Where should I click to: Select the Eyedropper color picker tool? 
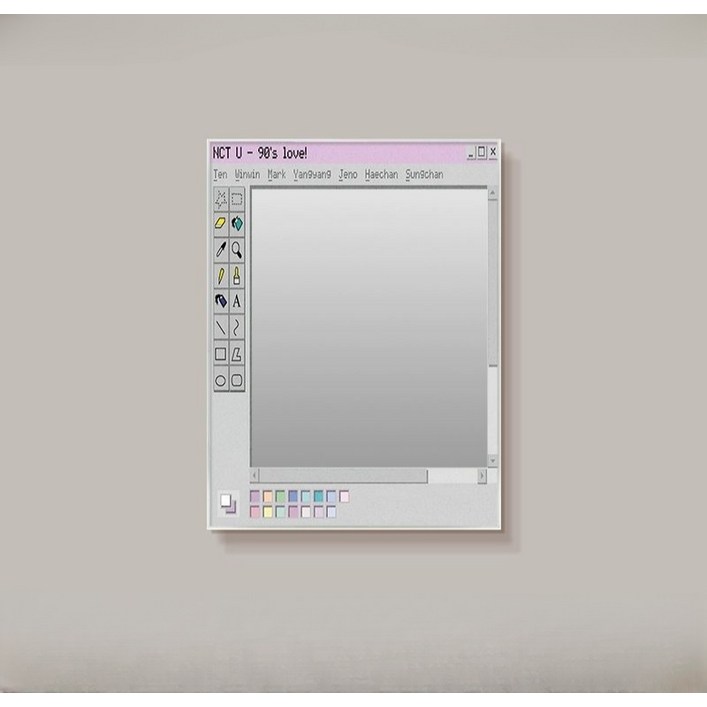click(221, 250)
